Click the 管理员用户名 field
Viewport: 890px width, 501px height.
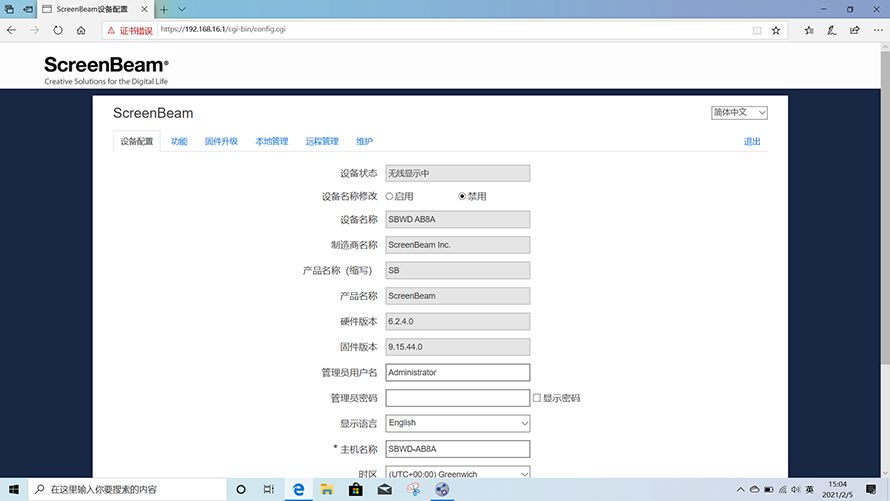click(x=457, y=372)
